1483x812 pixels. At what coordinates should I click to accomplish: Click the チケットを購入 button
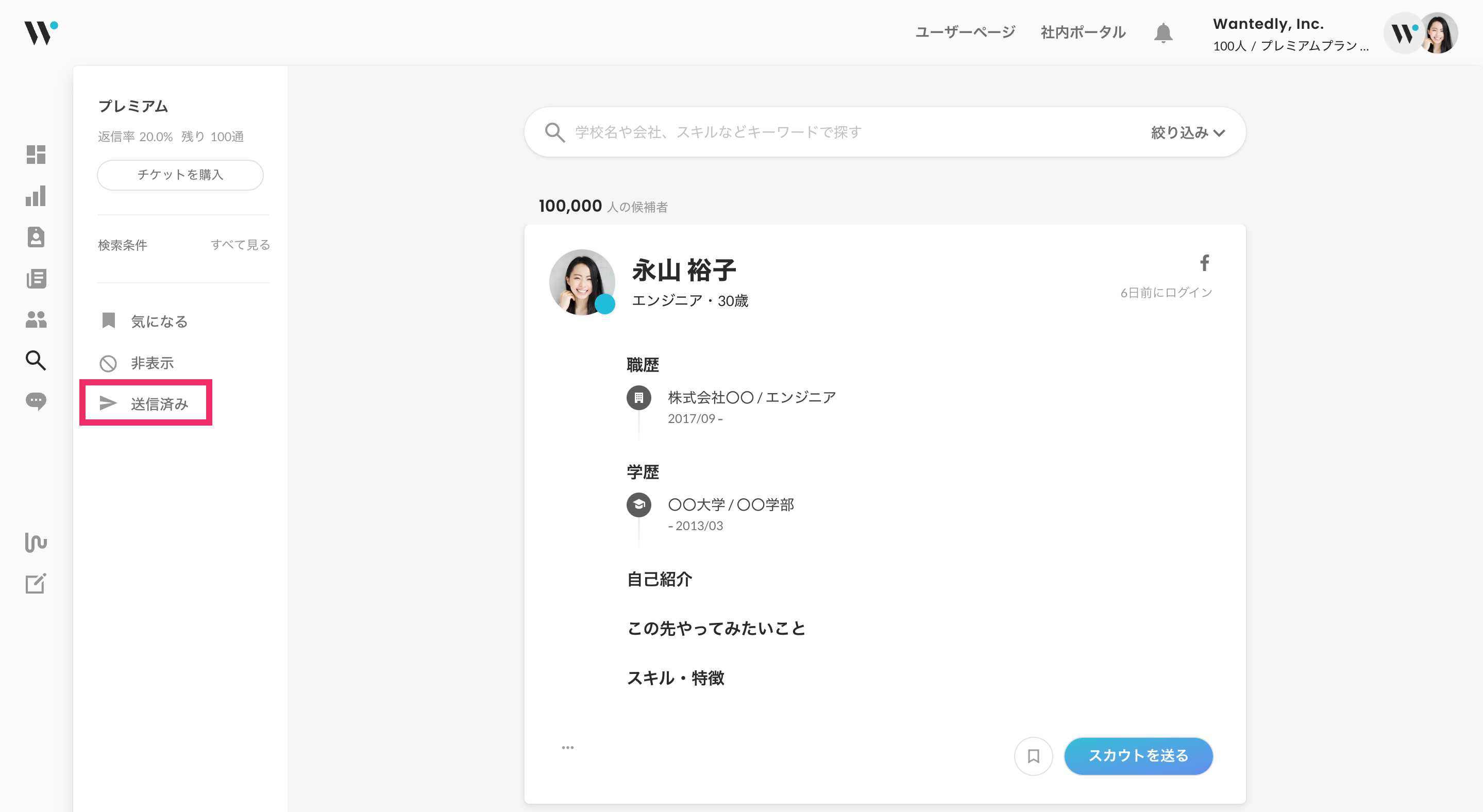pos(180,175)
